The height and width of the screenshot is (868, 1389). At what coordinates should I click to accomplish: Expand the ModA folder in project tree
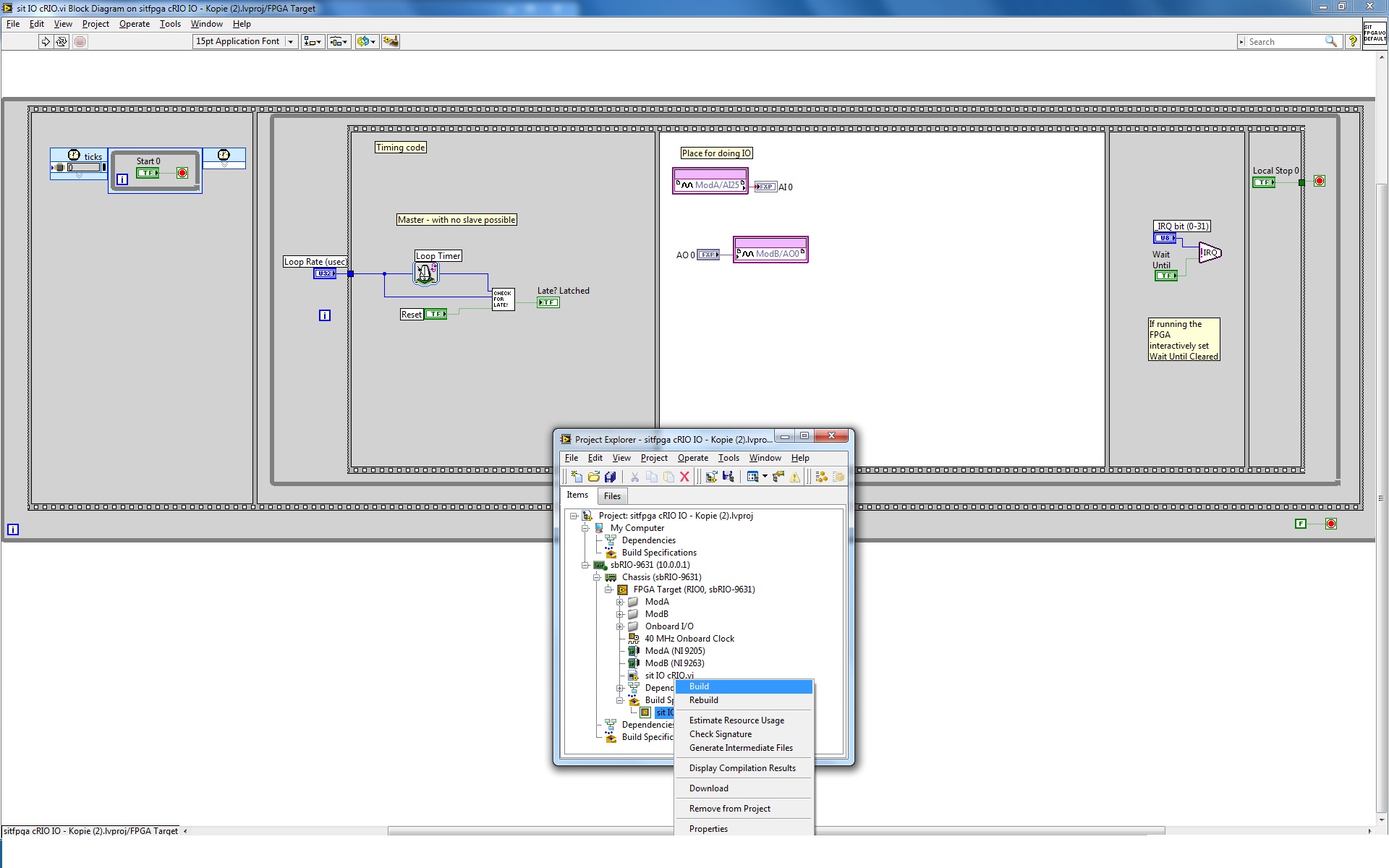[x=620, y=602]
